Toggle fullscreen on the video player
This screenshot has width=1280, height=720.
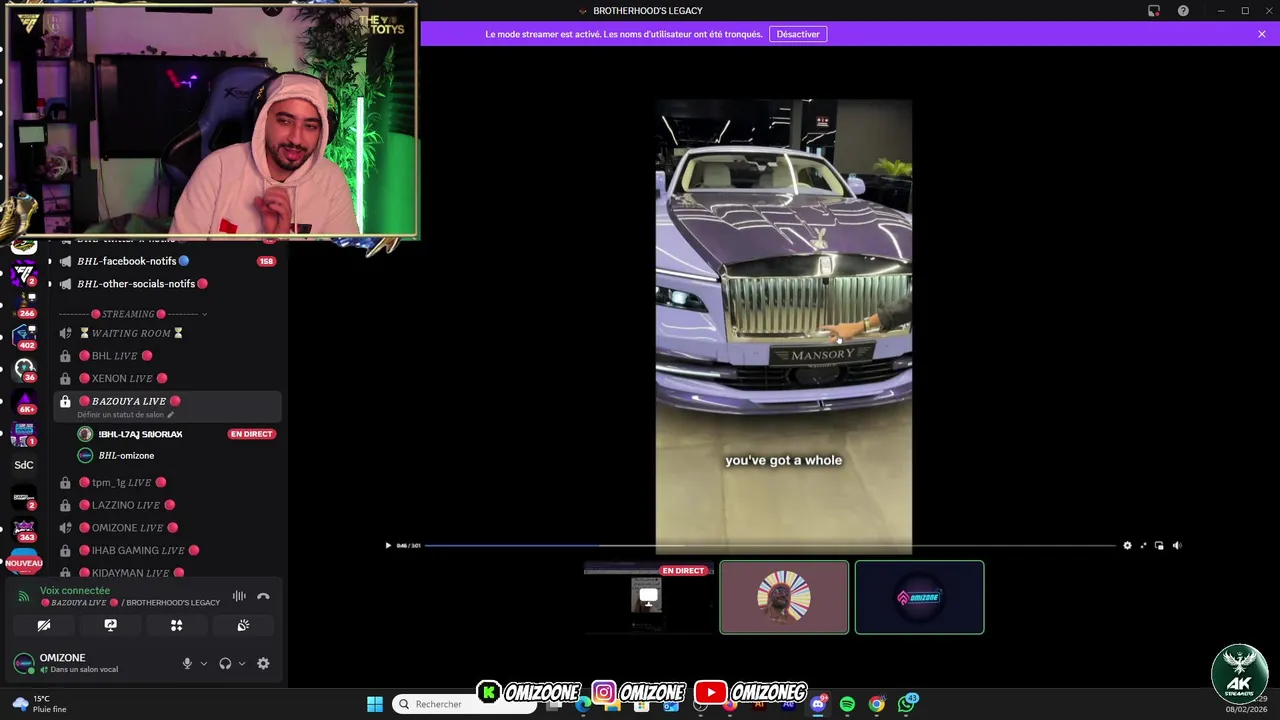tap(1143, 545)
